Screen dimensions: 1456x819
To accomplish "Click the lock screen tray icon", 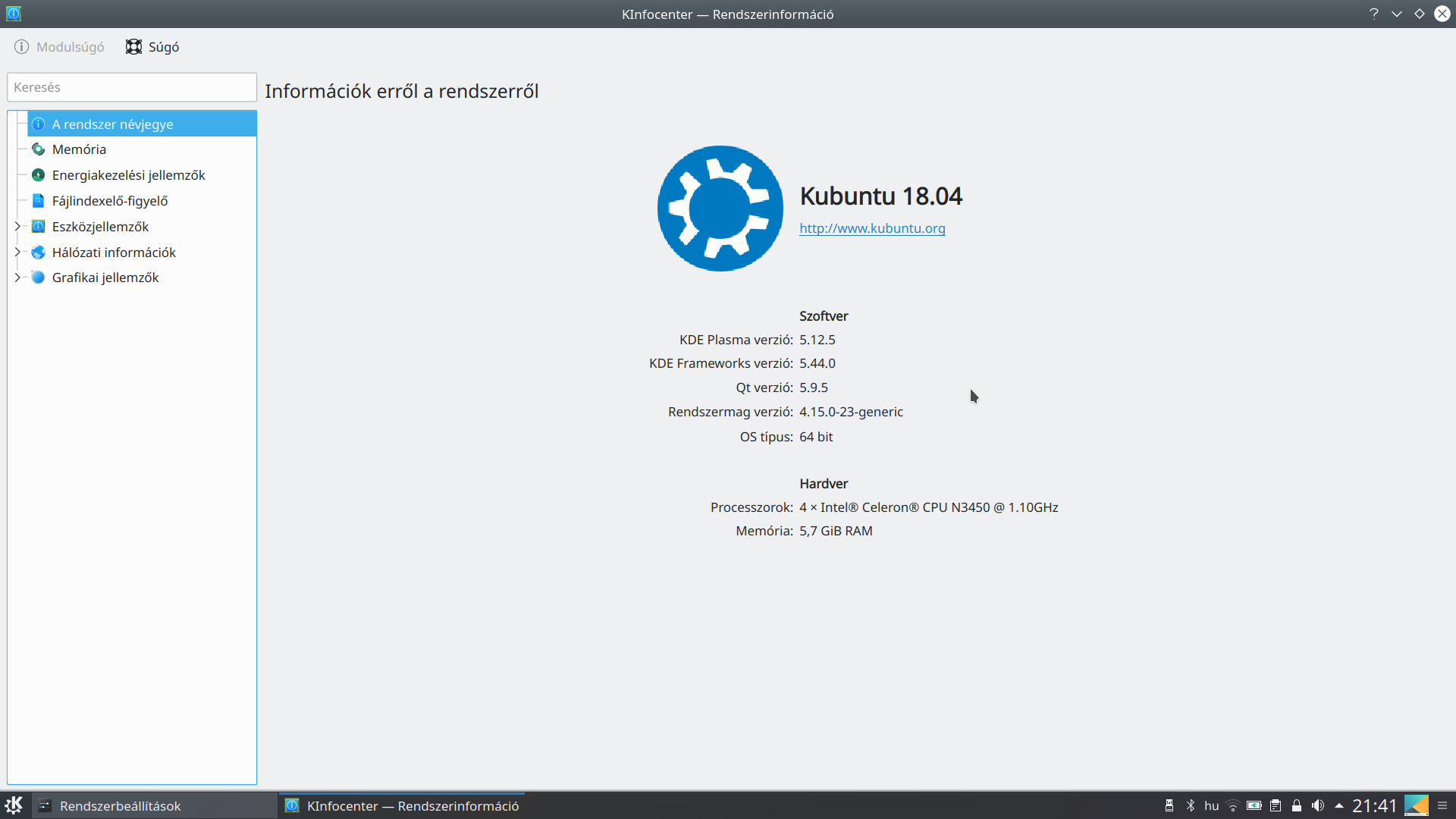I will click(1297, 805).
